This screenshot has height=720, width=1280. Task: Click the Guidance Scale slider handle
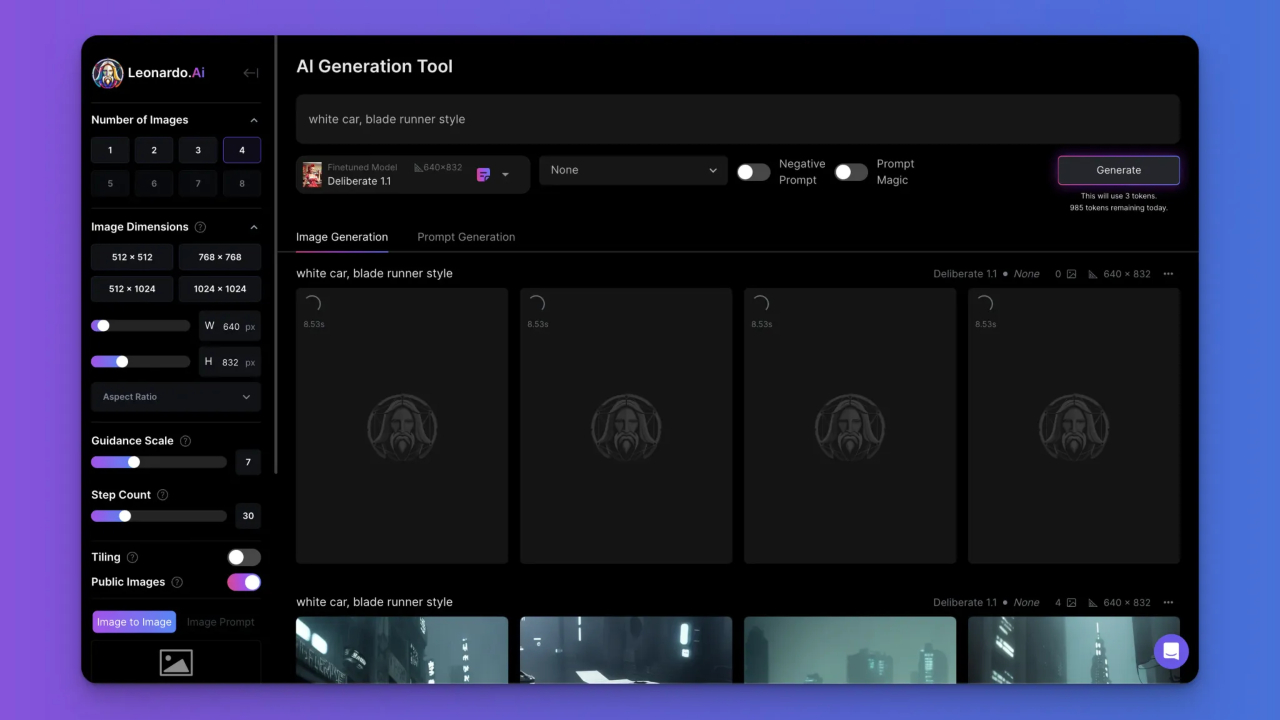point(134,462)
